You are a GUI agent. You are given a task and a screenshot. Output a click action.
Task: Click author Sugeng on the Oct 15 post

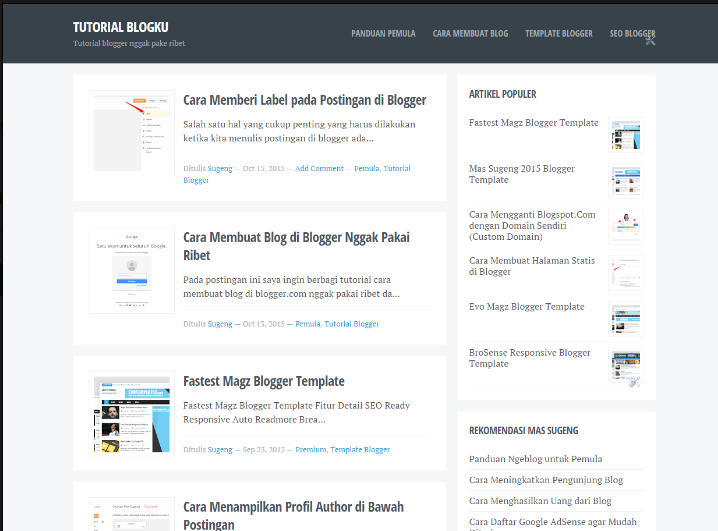pos(220,168)
